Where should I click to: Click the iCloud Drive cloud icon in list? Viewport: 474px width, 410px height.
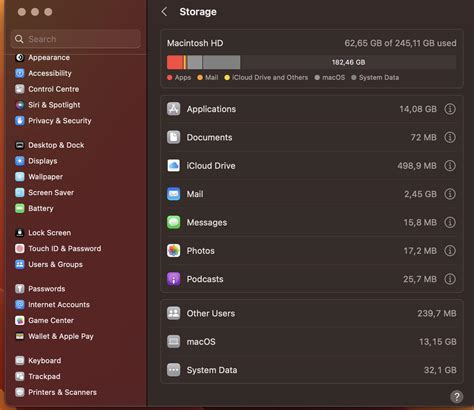[174, 166]
